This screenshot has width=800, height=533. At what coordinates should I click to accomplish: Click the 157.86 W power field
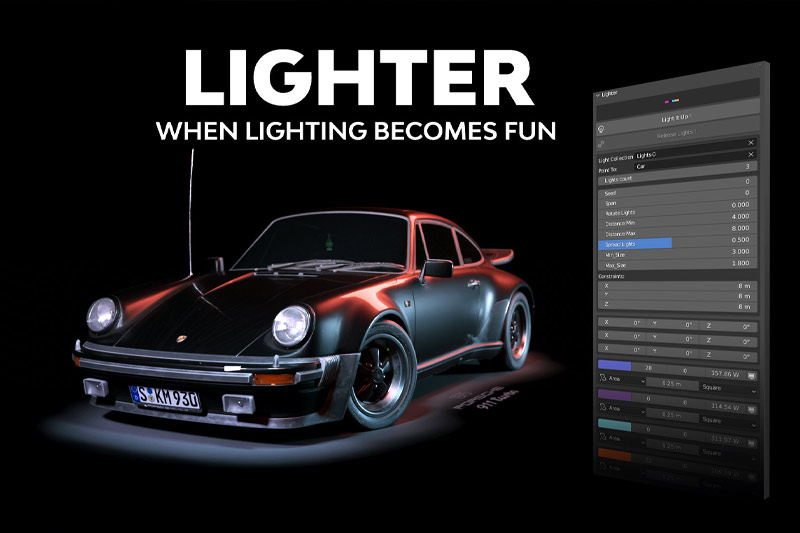[724, 374]
